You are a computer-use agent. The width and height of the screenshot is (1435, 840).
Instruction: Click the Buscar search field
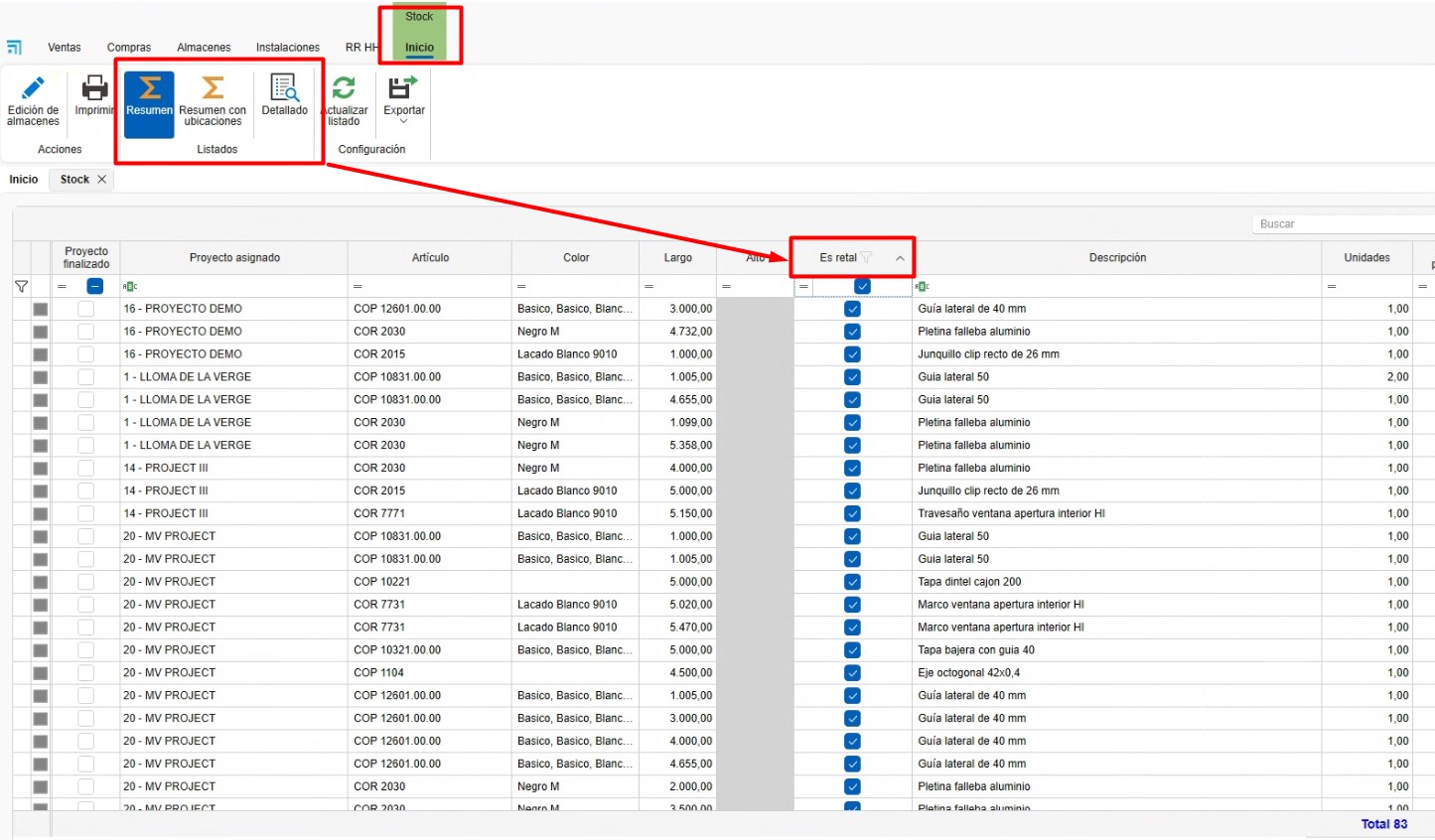pyautogui.click(x=1341, y=224)
